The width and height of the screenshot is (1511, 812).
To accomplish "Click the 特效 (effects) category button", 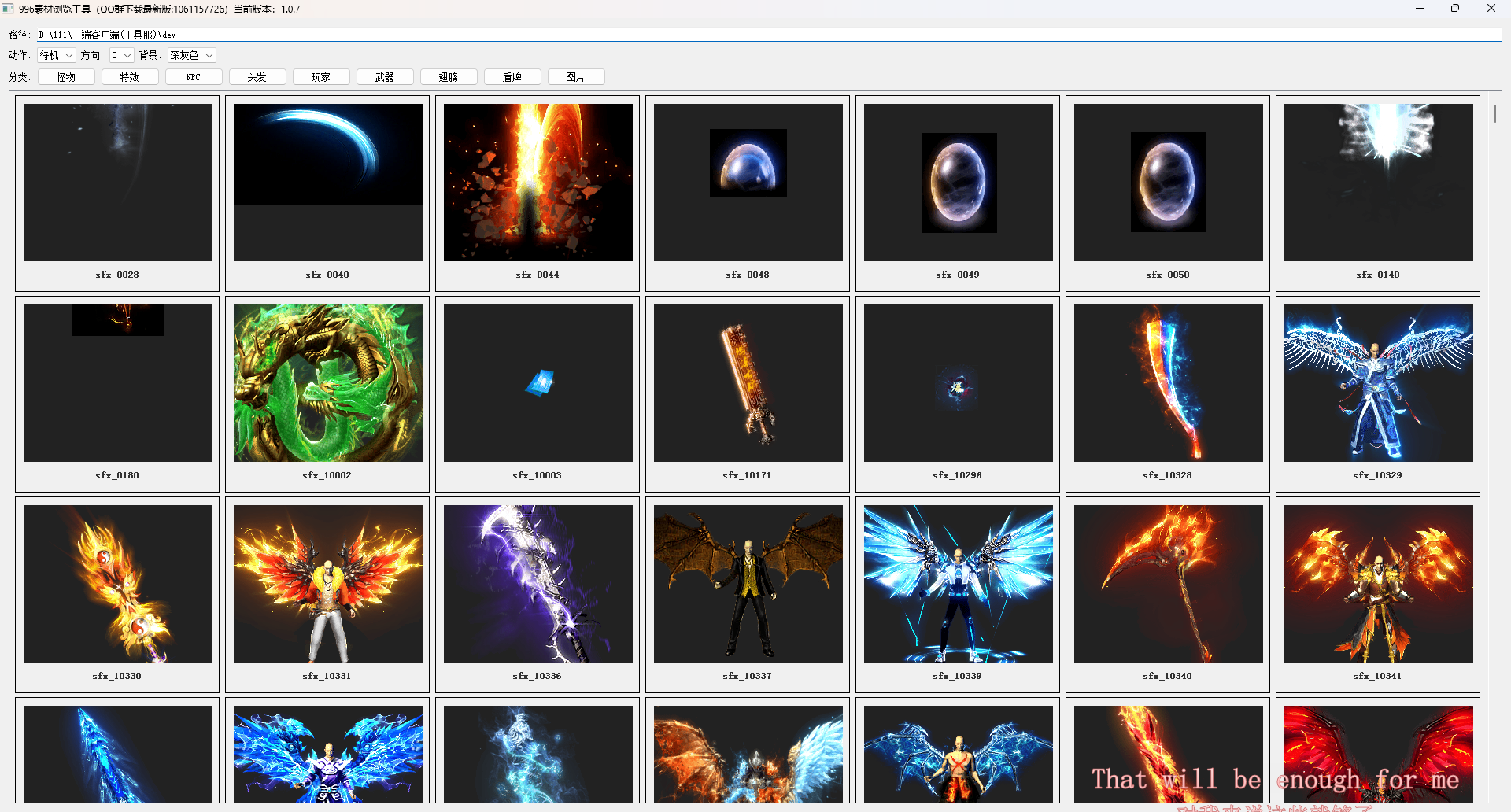I will coord(130,77).
